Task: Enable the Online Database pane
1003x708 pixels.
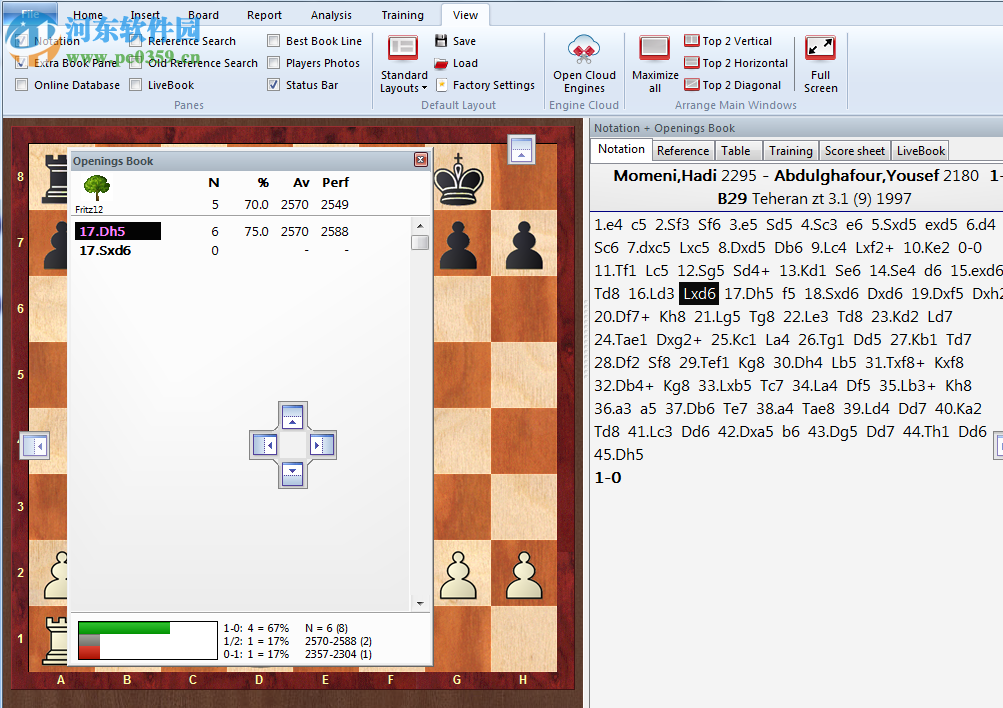Action: tap(21, 84)
